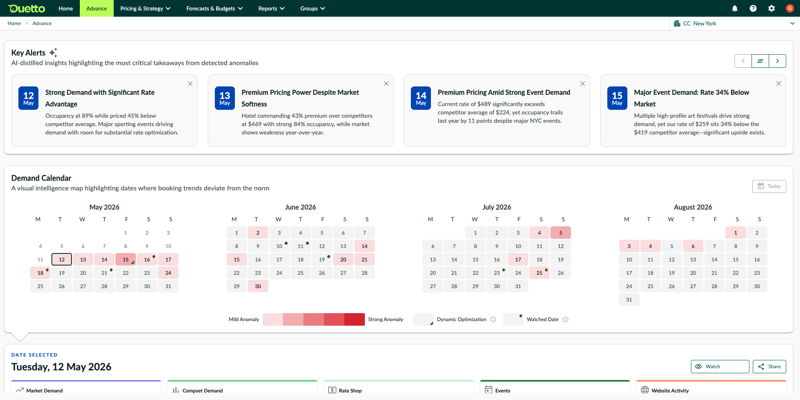Click the Watched Date legend swatch
Screen dimensions: 800x400
pos(513,319)
